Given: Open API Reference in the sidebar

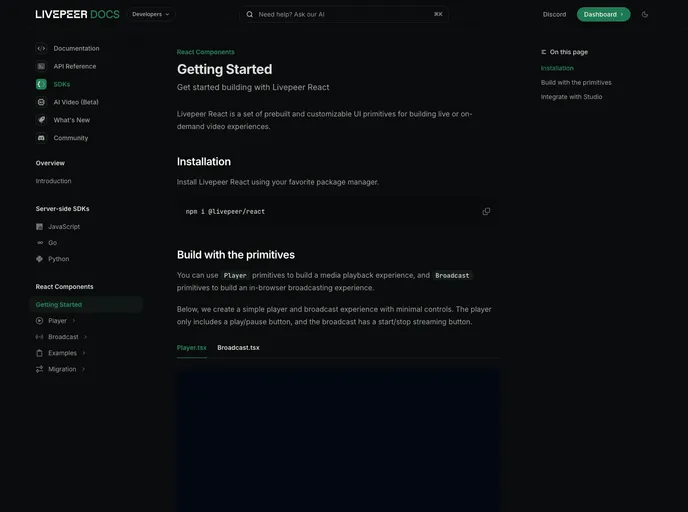Looking at the screenshot, I should (x=75, y=66).
